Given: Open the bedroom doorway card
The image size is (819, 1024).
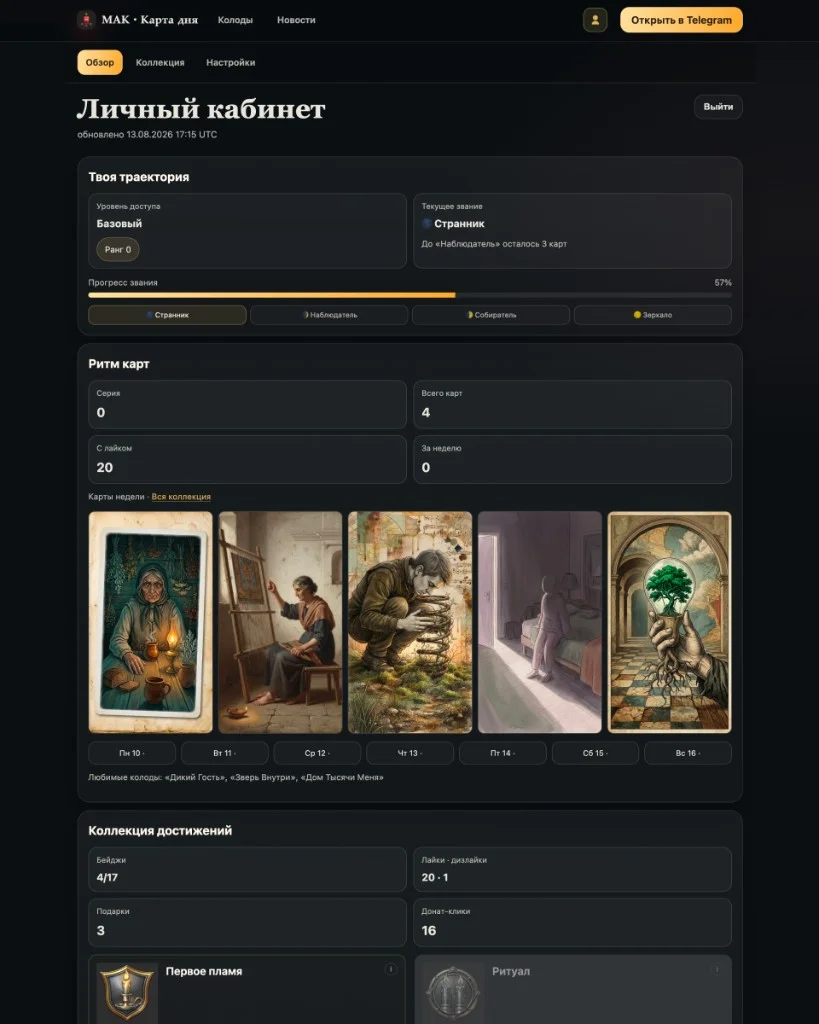Looking at the screenshot, I should (540, 622).
